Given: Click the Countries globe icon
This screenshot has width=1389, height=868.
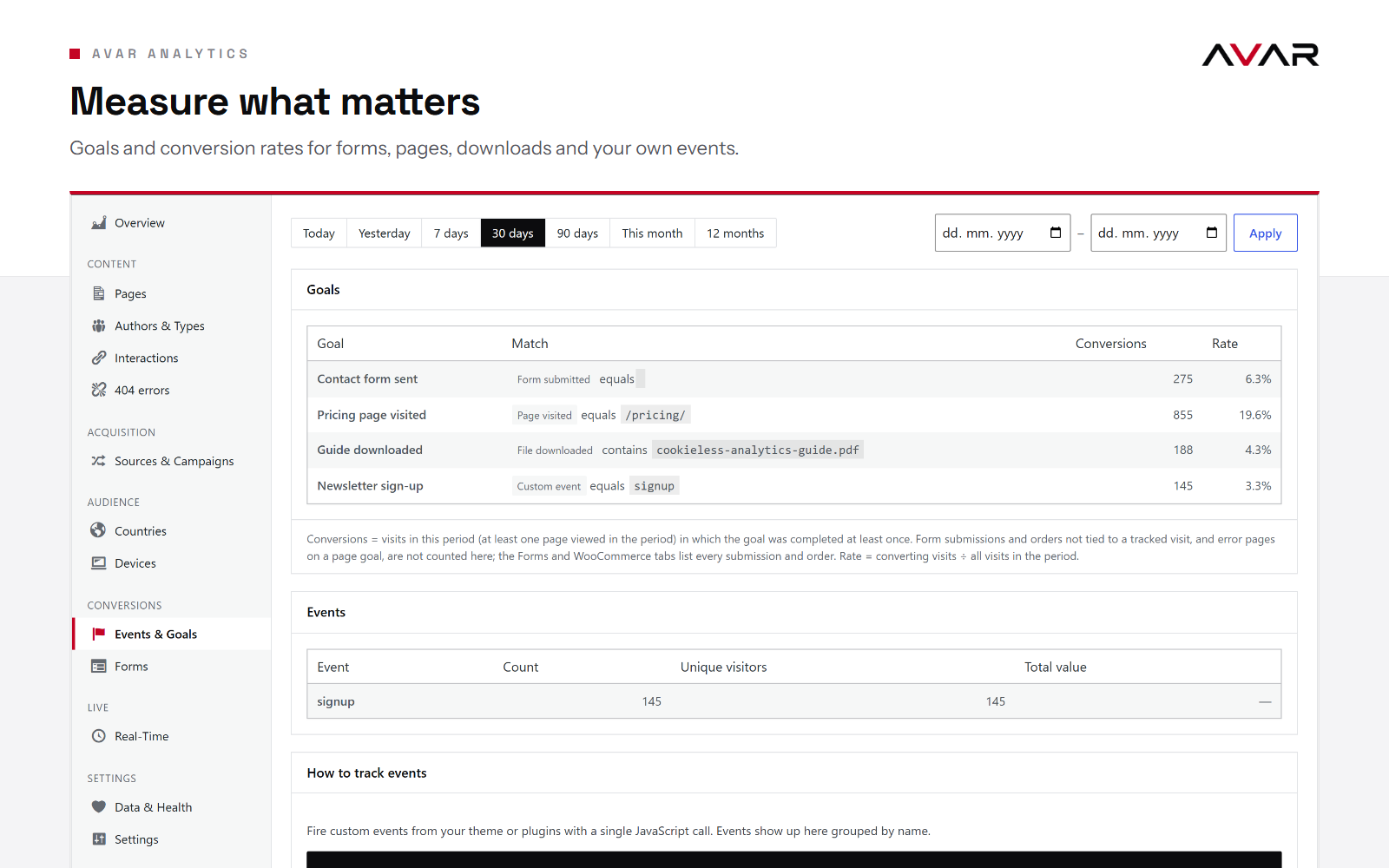Looking at the screenshot, I should pyautogui.click(x=99, y=530).
